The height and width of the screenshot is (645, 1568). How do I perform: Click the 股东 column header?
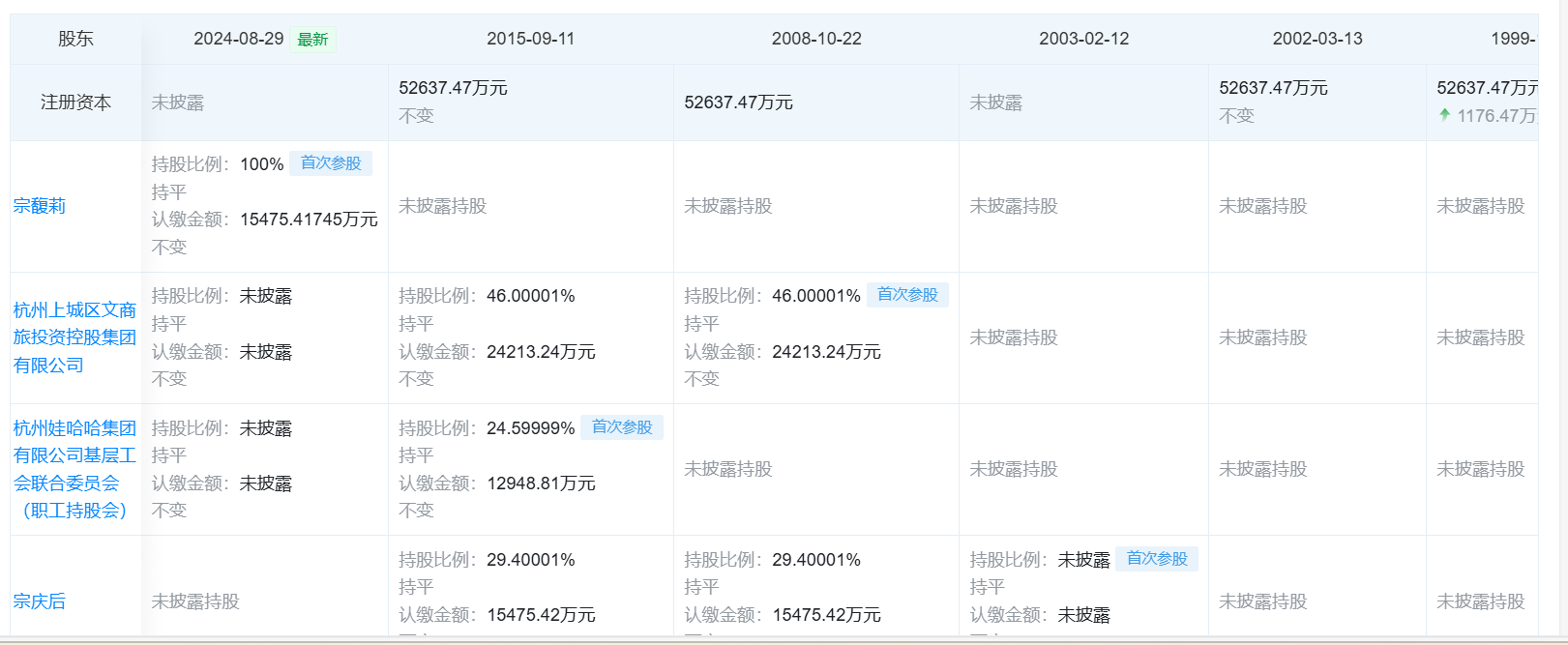point(75,39)
